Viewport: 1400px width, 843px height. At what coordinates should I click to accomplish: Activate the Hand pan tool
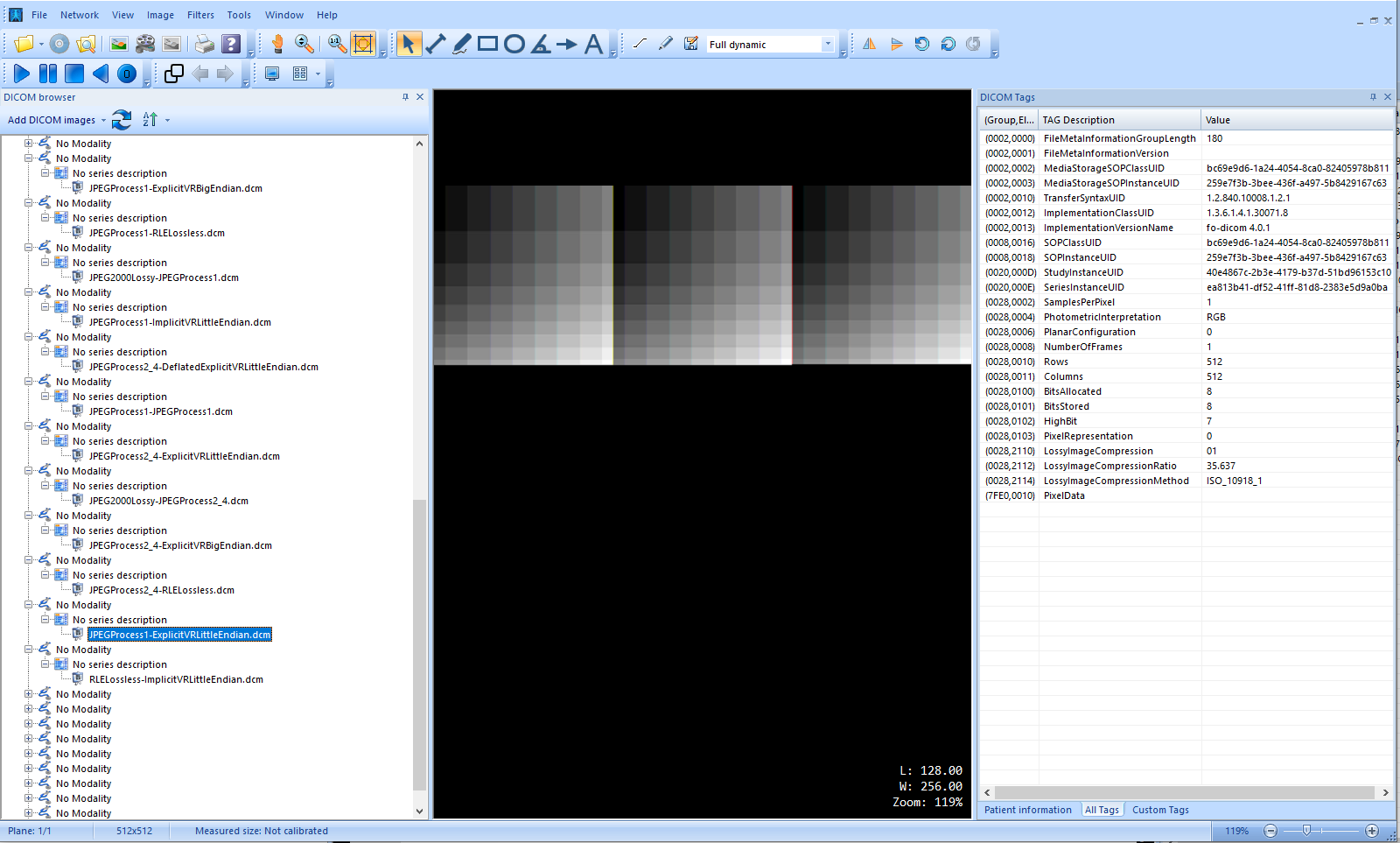[278, 43]
